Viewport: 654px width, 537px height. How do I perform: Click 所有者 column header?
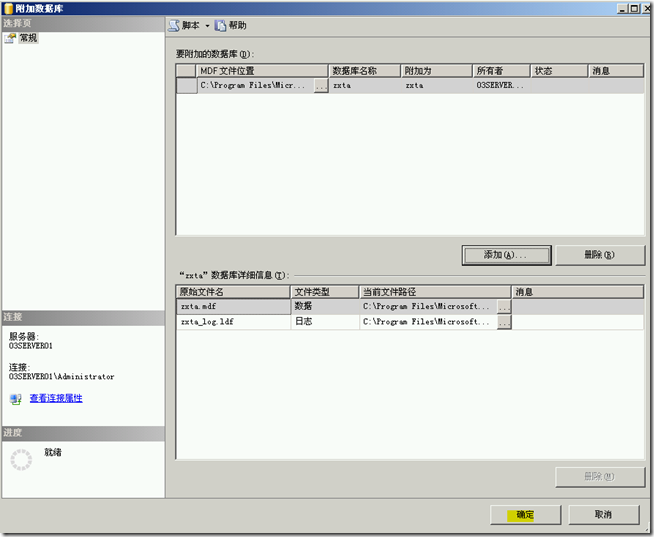pos(501,71)
